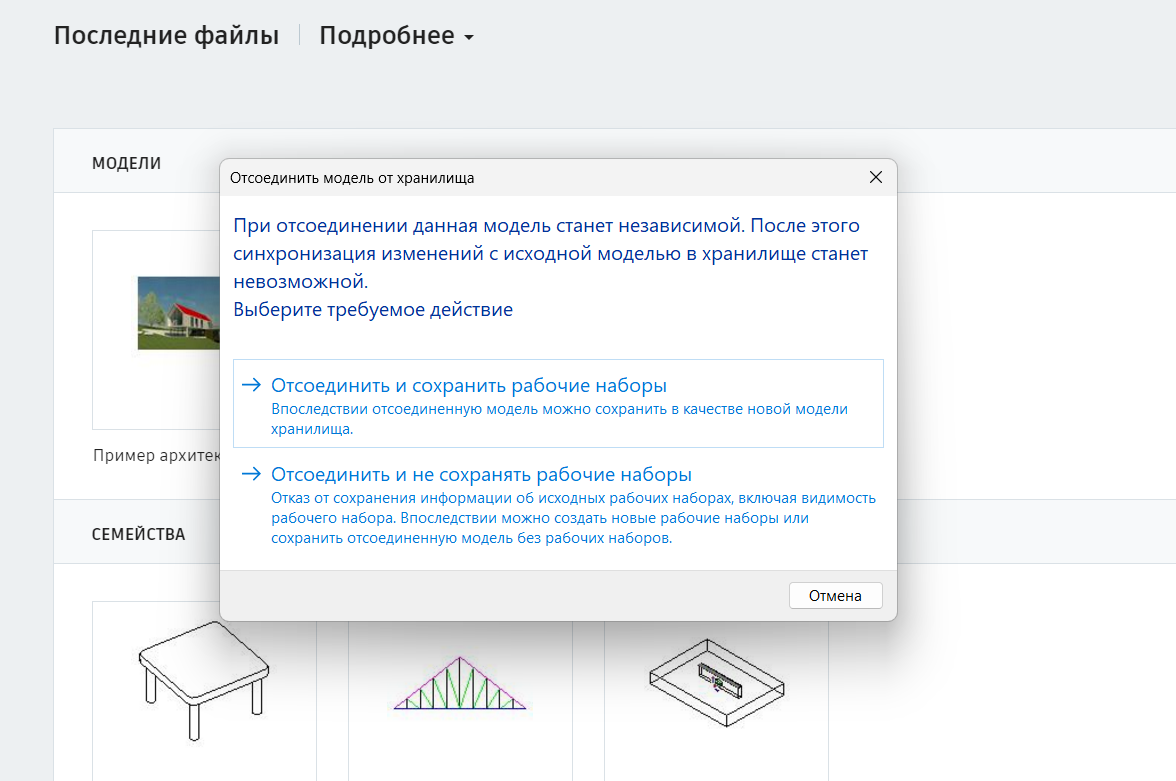Image resolution: width=1176 pixels, height=781 pixels.
Task: Click the СЕМЕЙСТВА section header
Action: coord(139,534)
